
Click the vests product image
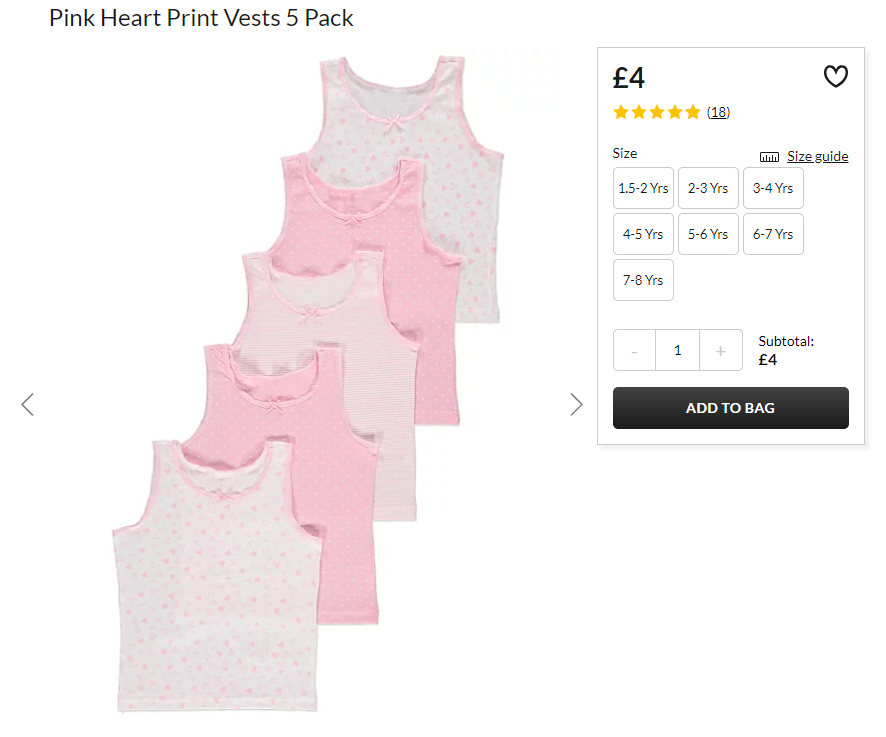308,384
